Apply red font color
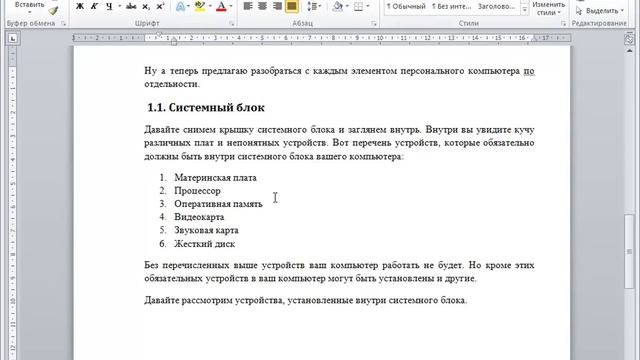Image resolution: width=640 pixels, height=360 pixels. (x=221, y=6)
